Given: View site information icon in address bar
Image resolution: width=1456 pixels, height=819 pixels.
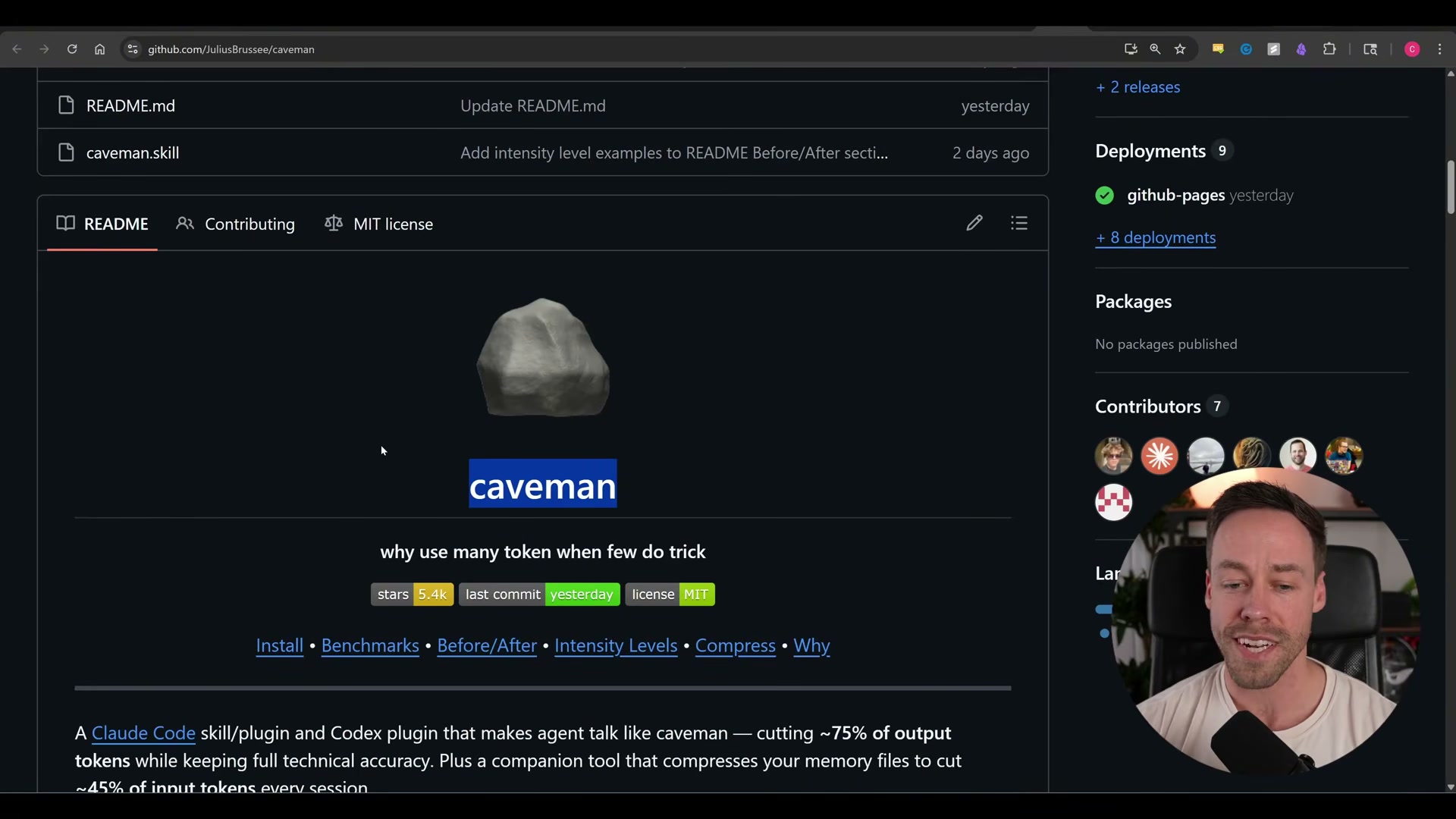Looking at the screenshot, I should (x=133, y=49).
